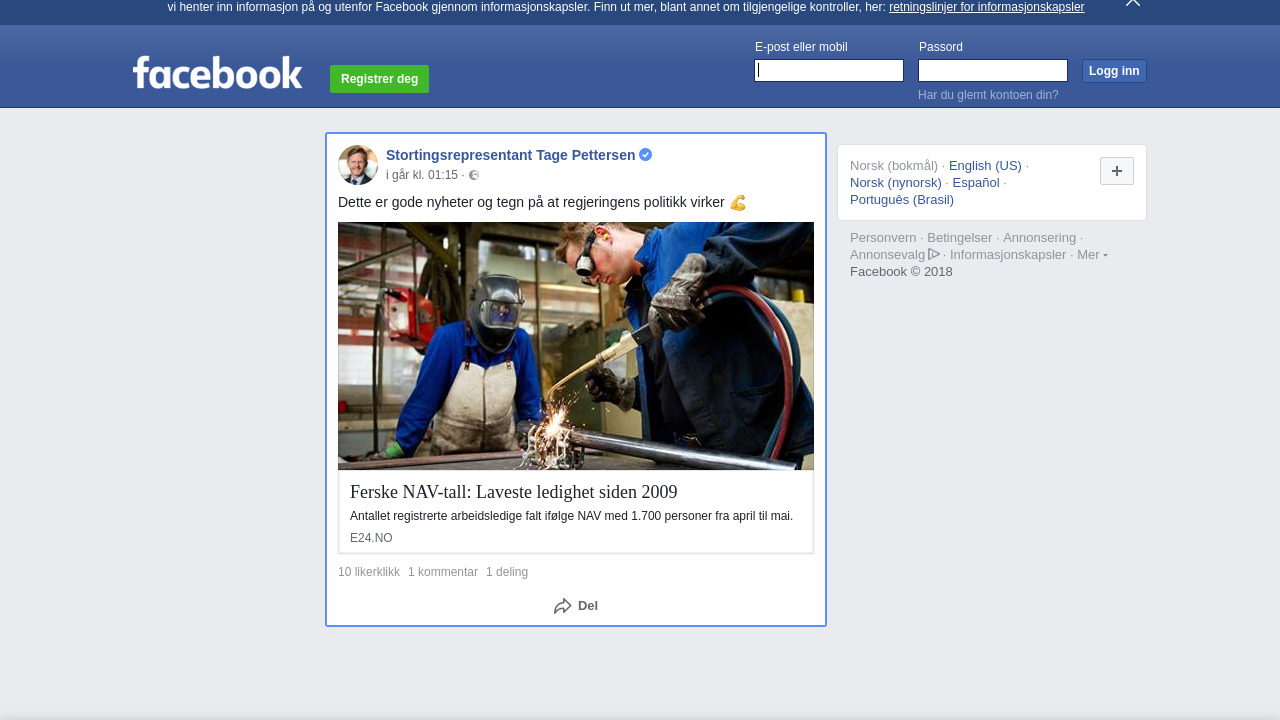
Task: Switch language to English (US)
Action: (985, 166)
